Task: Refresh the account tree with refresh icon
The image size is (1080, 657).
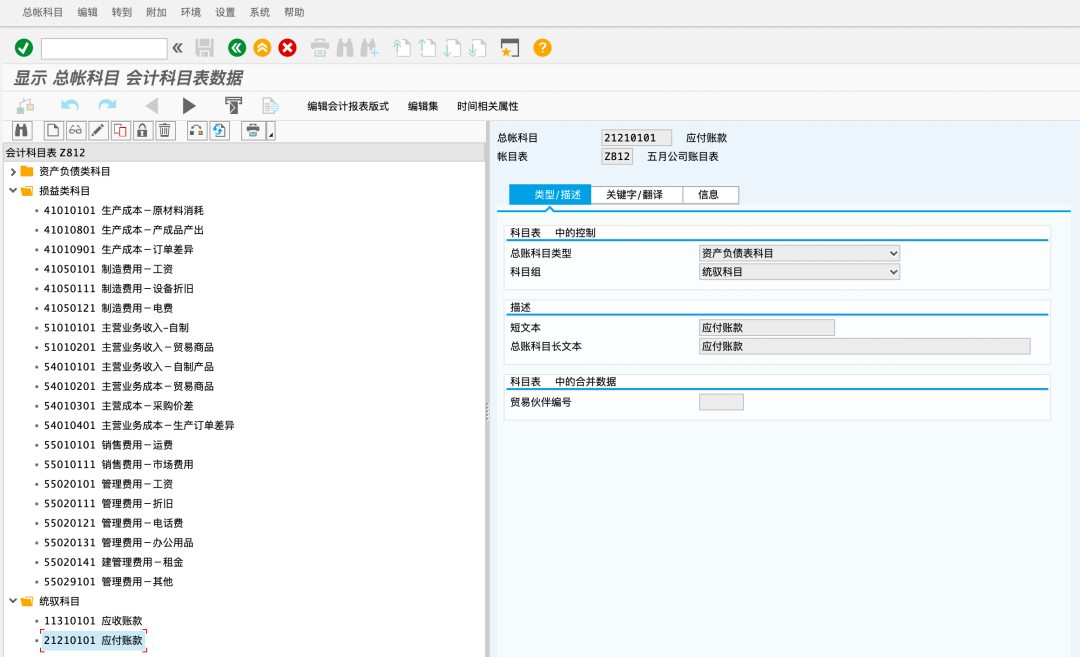Action: (219, 130)
